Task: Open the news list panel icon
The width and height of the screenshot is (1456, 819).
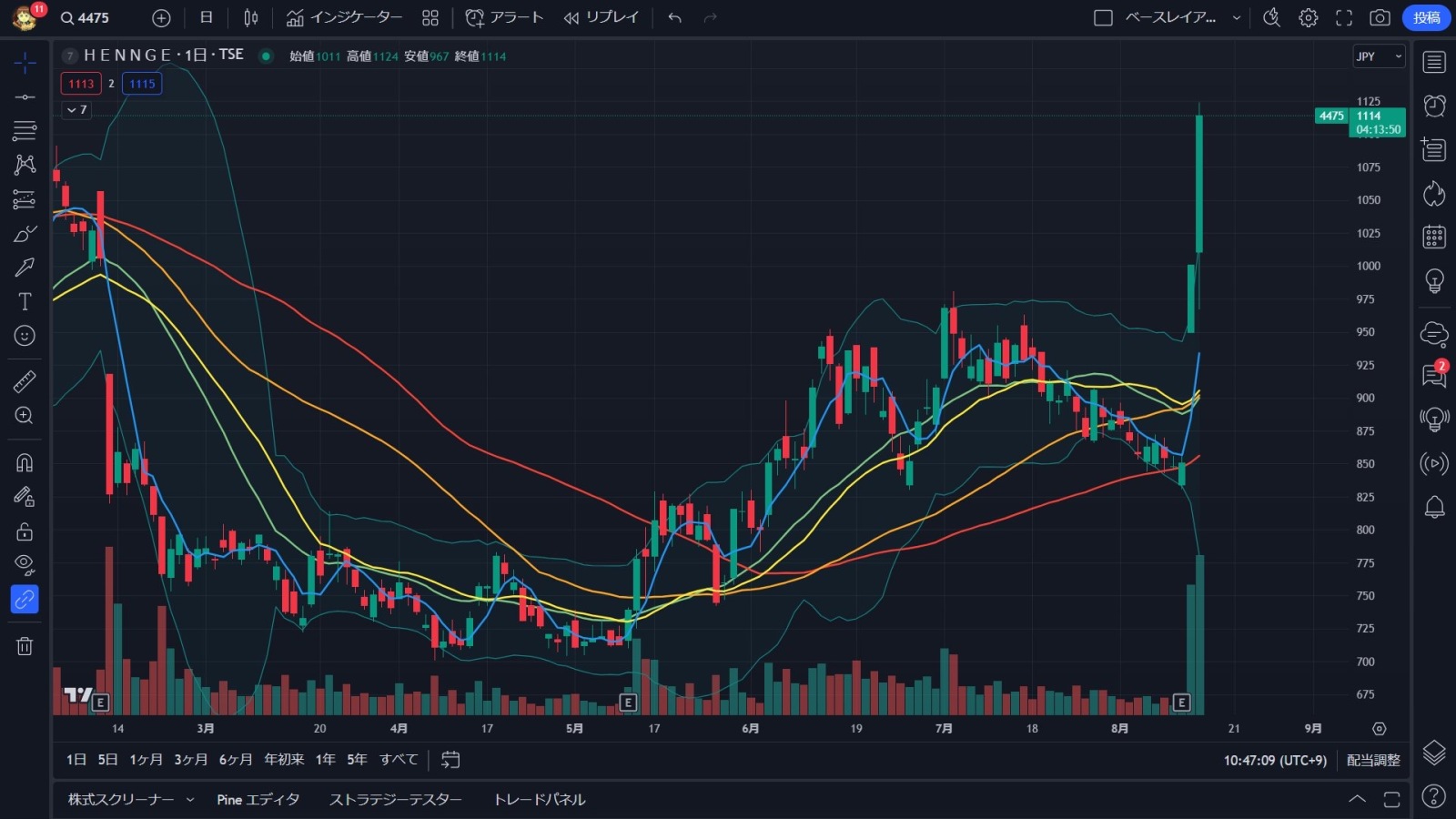Action: click(1434, 149)
